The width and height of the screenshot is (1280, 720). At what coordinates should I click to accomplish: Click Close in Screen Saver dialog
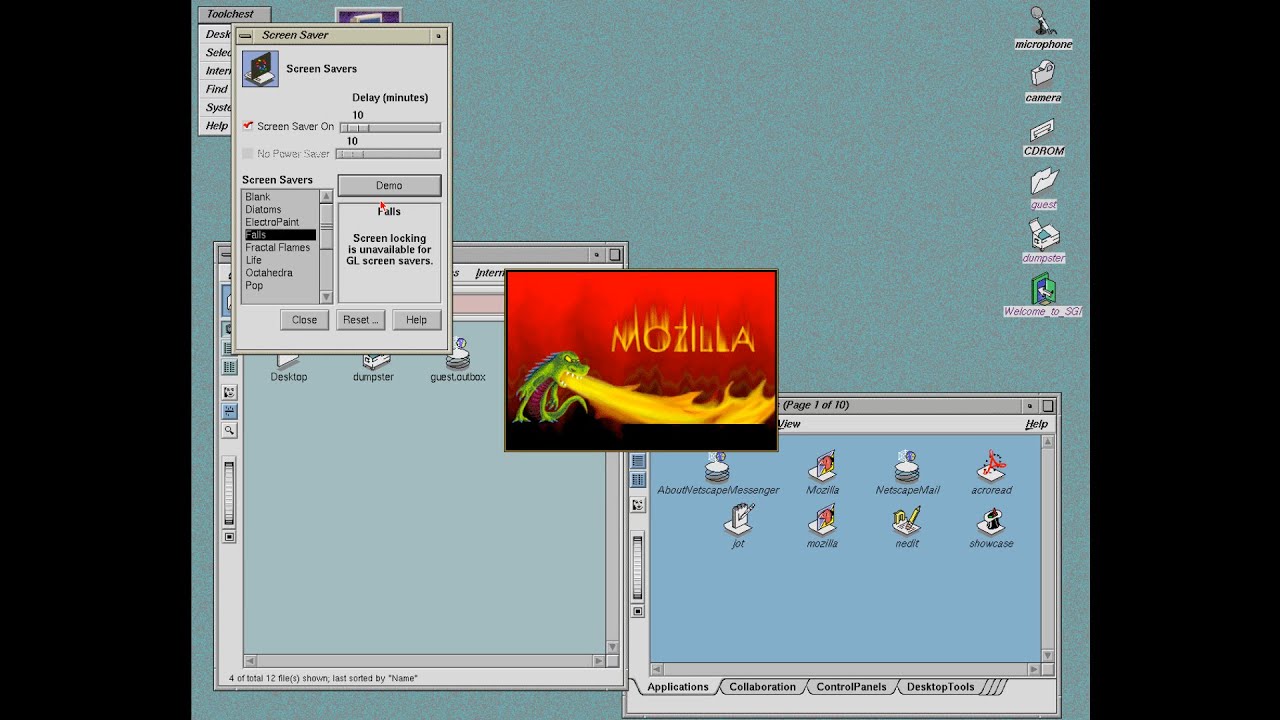pyautogui.click(x=305, y=320)
